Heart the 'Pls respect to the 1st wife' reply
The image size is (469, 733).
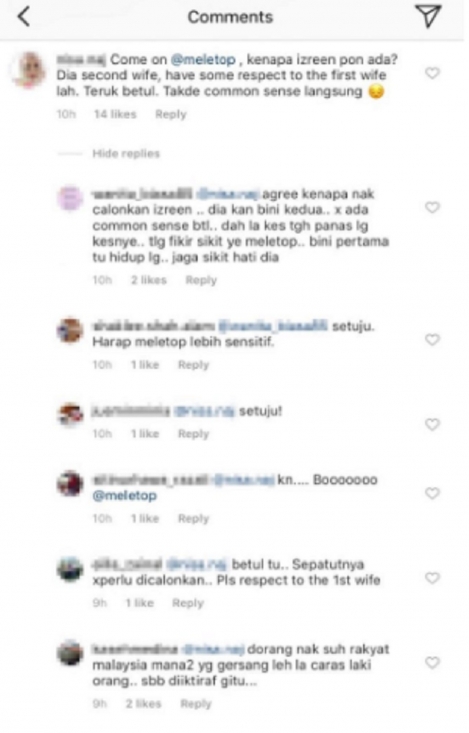(433, 578)
